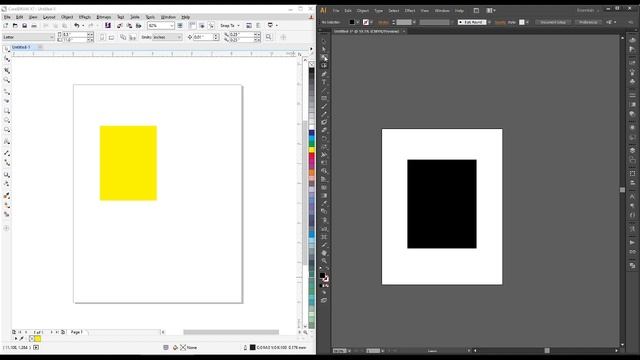Click the Undo arrow in CorelDRAW toolbar

click(x=76, y=26)
